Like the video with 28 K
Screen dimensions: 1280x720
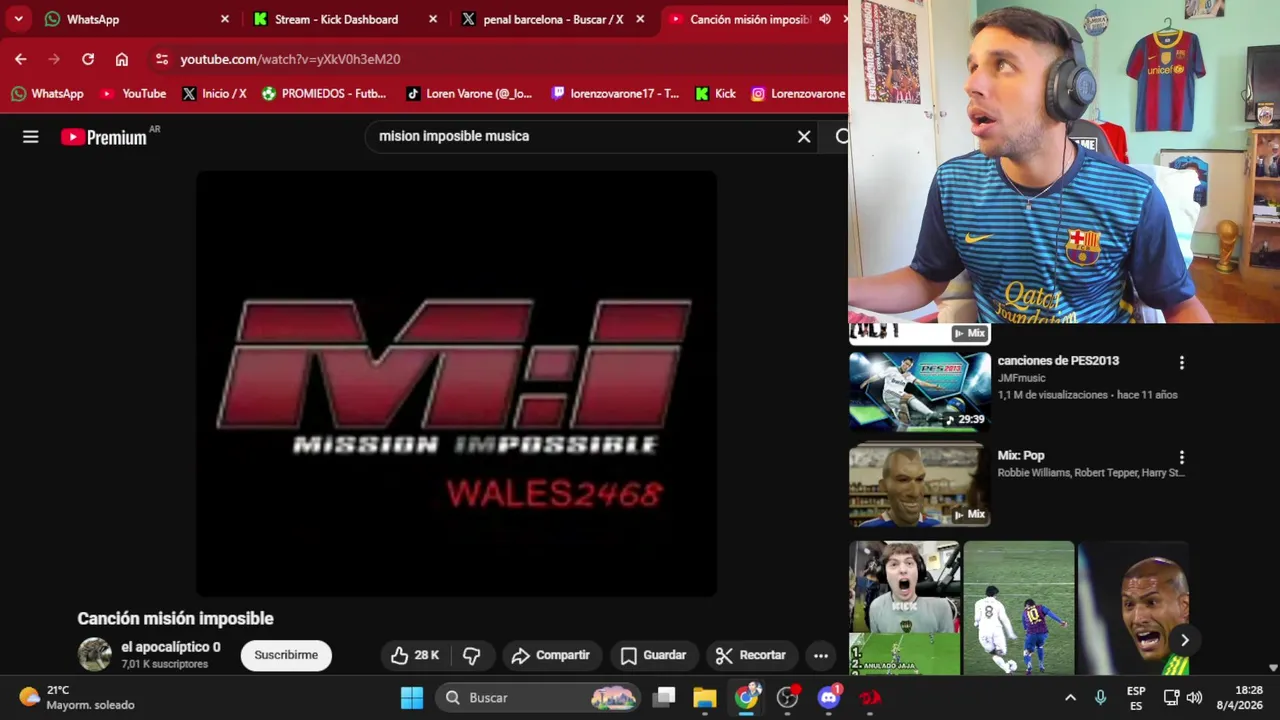pos(416,655)
